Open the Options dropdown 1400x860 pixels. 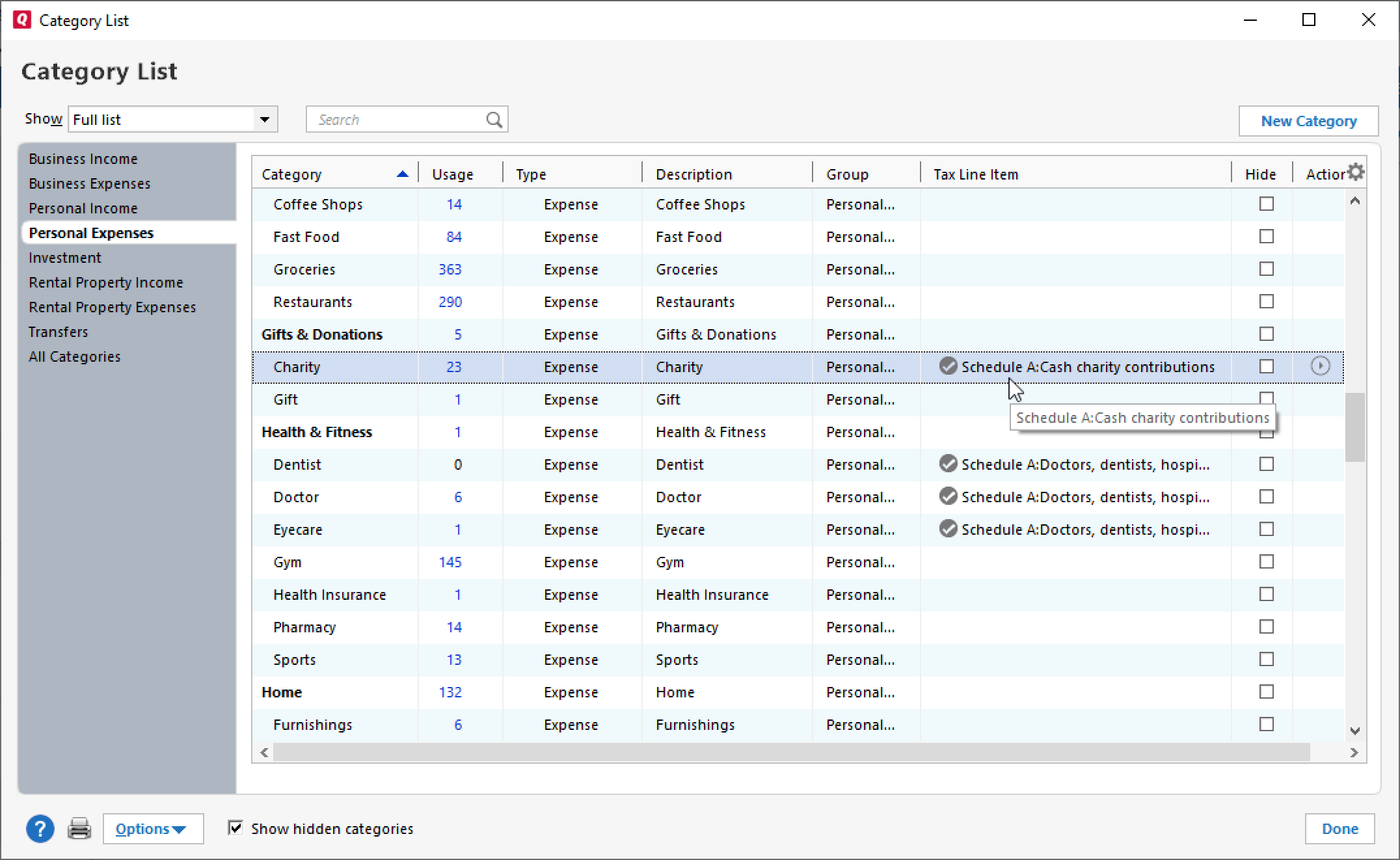click(154, 829)
